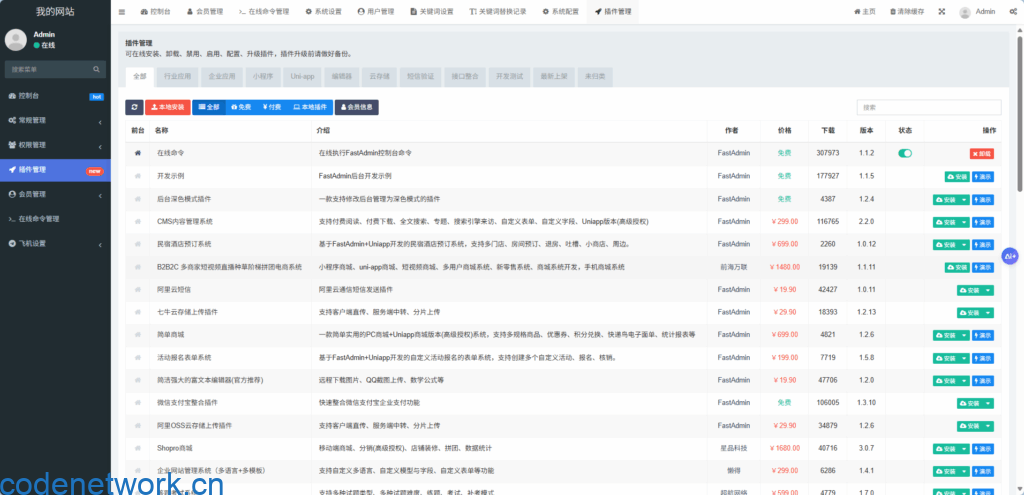Viewport: 1024px width, 495px height.
Task: Click the 安装 button for 简单商城
Action: click(946, 335)
